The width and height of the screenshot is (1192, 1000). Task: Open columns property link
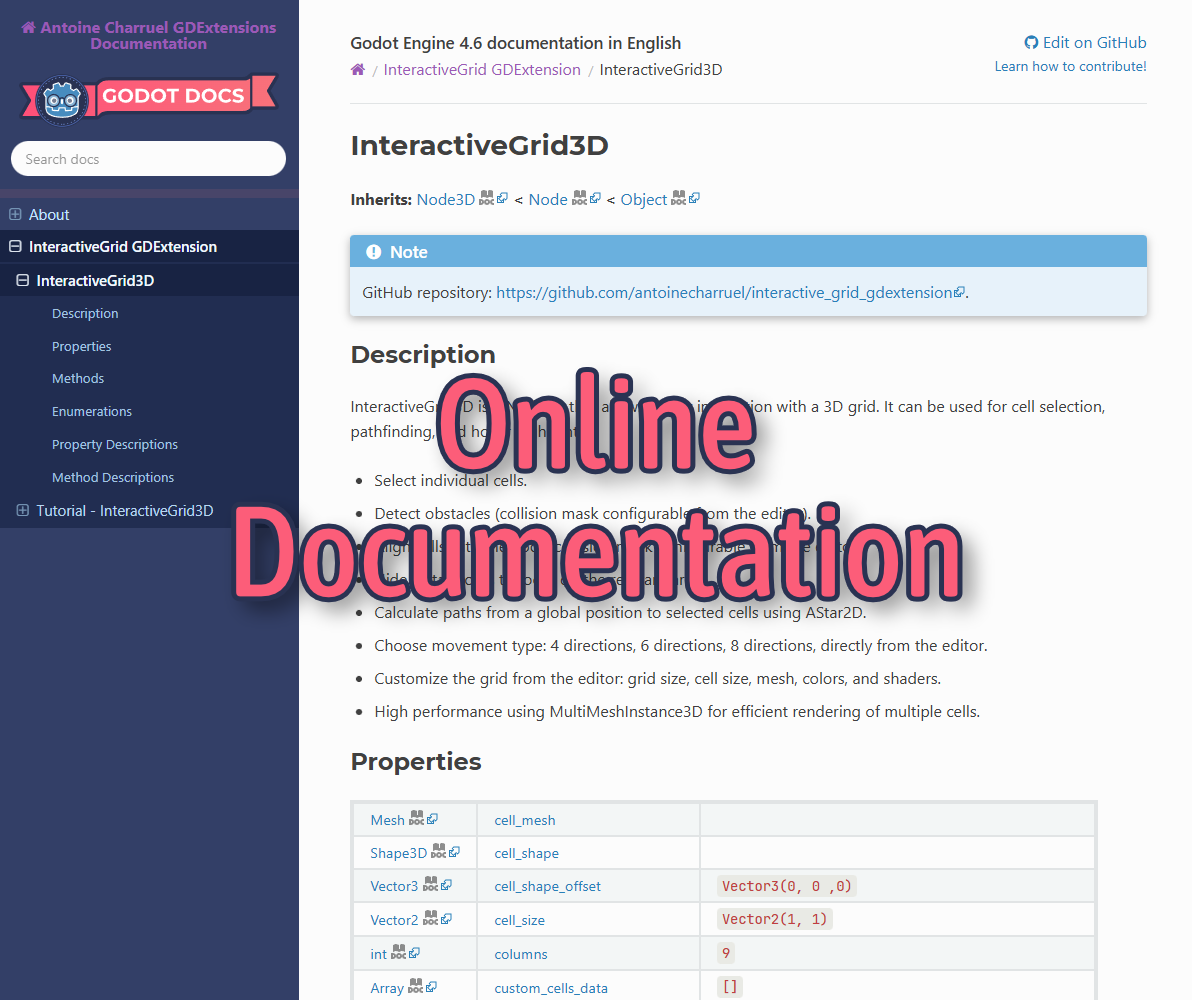coord(521,954)
